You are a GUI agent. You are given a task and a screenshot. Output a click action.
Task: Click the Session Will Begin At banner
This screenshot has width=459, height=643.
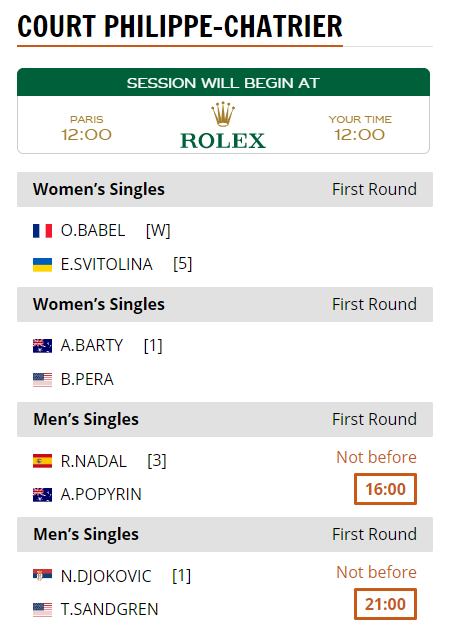224,82
